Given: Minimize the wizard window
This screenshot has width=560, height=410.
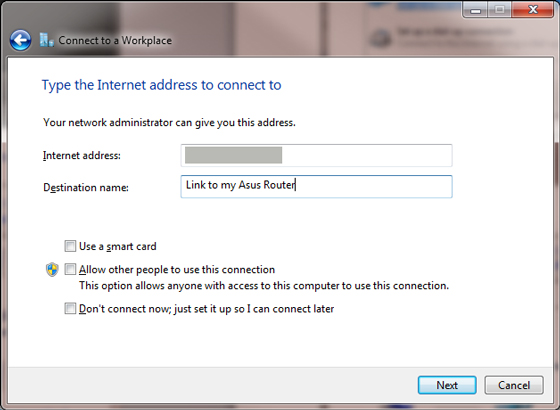Looking at the screenshot, I should coord(475,10).
